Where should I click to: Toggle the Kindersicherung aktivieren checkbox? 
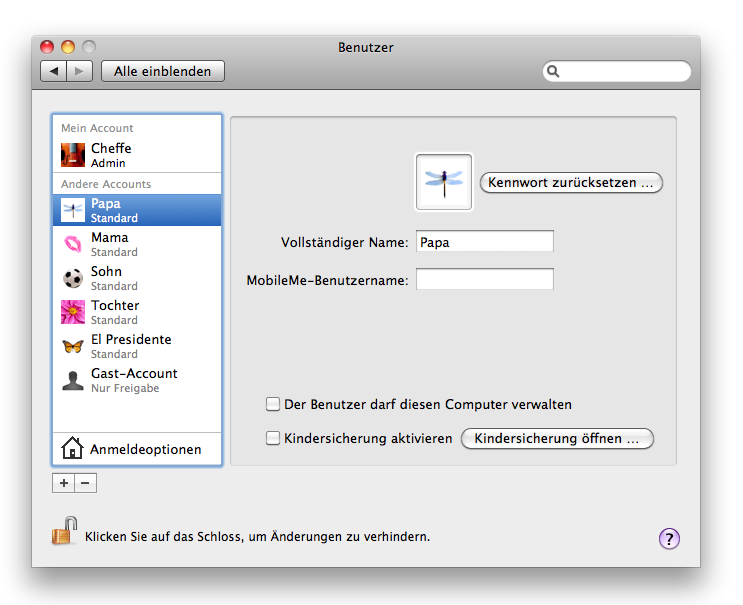(x=273, y=438)
